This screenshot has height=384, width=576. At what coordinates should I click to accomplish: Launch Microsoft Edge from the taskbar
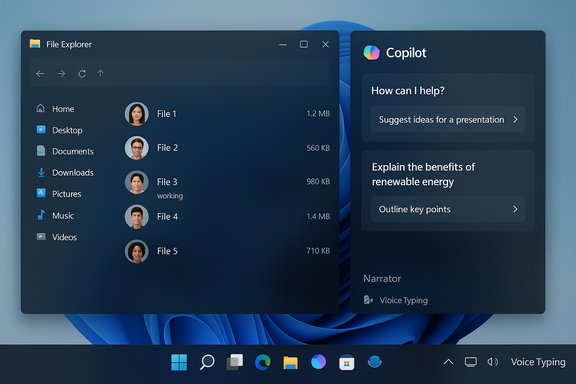263,362
